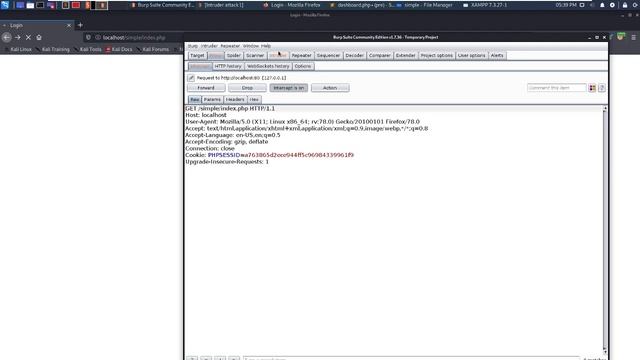This screenshot has width=640, height=360.
Task: Click the 'GET /simple/index.php HTTP/1.1' line
Action: [230, 109]
